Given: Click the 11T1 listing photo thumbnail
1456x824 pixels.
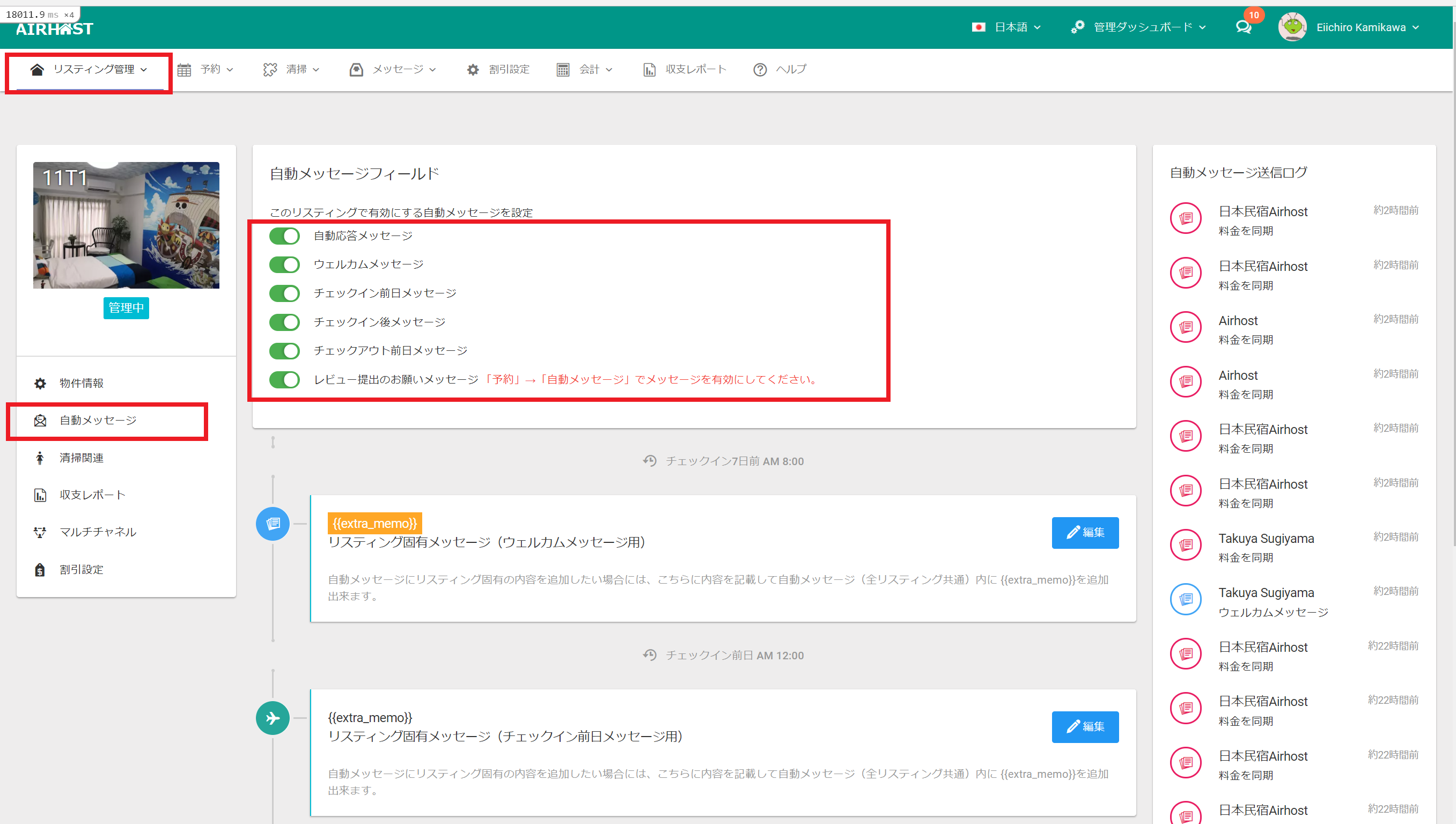Looking at the screenshot, I should 126,225.
